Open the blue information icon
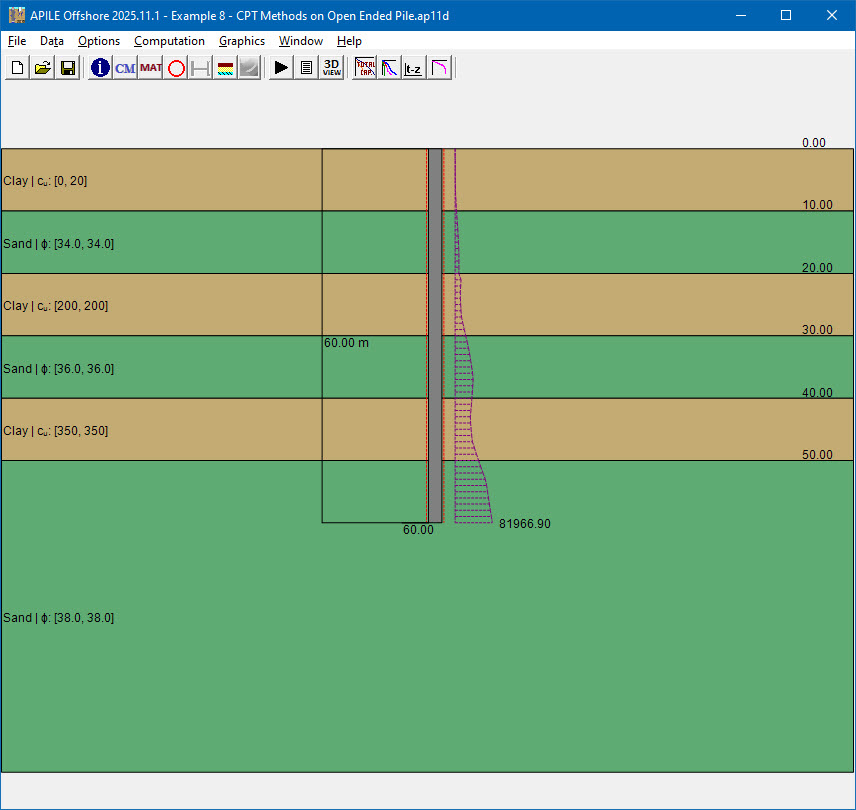This screenshot has height=810, width=856. point(100,68)
